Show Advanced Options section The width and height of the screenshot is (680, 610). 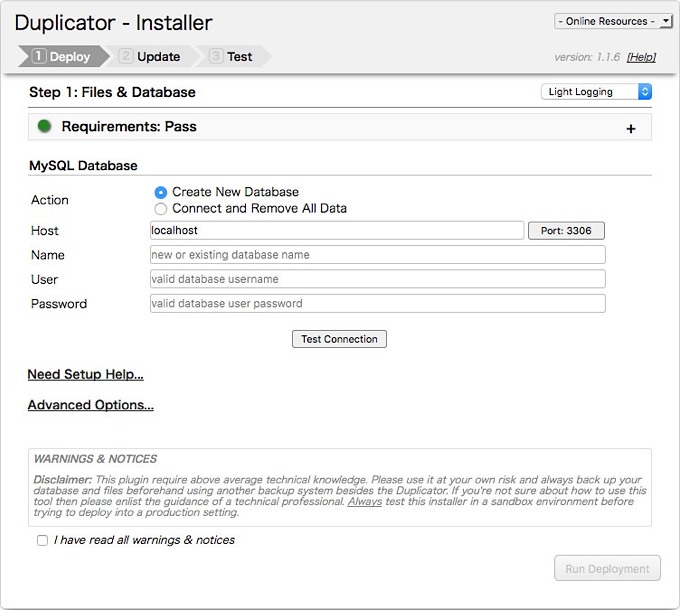coord(91,406)
